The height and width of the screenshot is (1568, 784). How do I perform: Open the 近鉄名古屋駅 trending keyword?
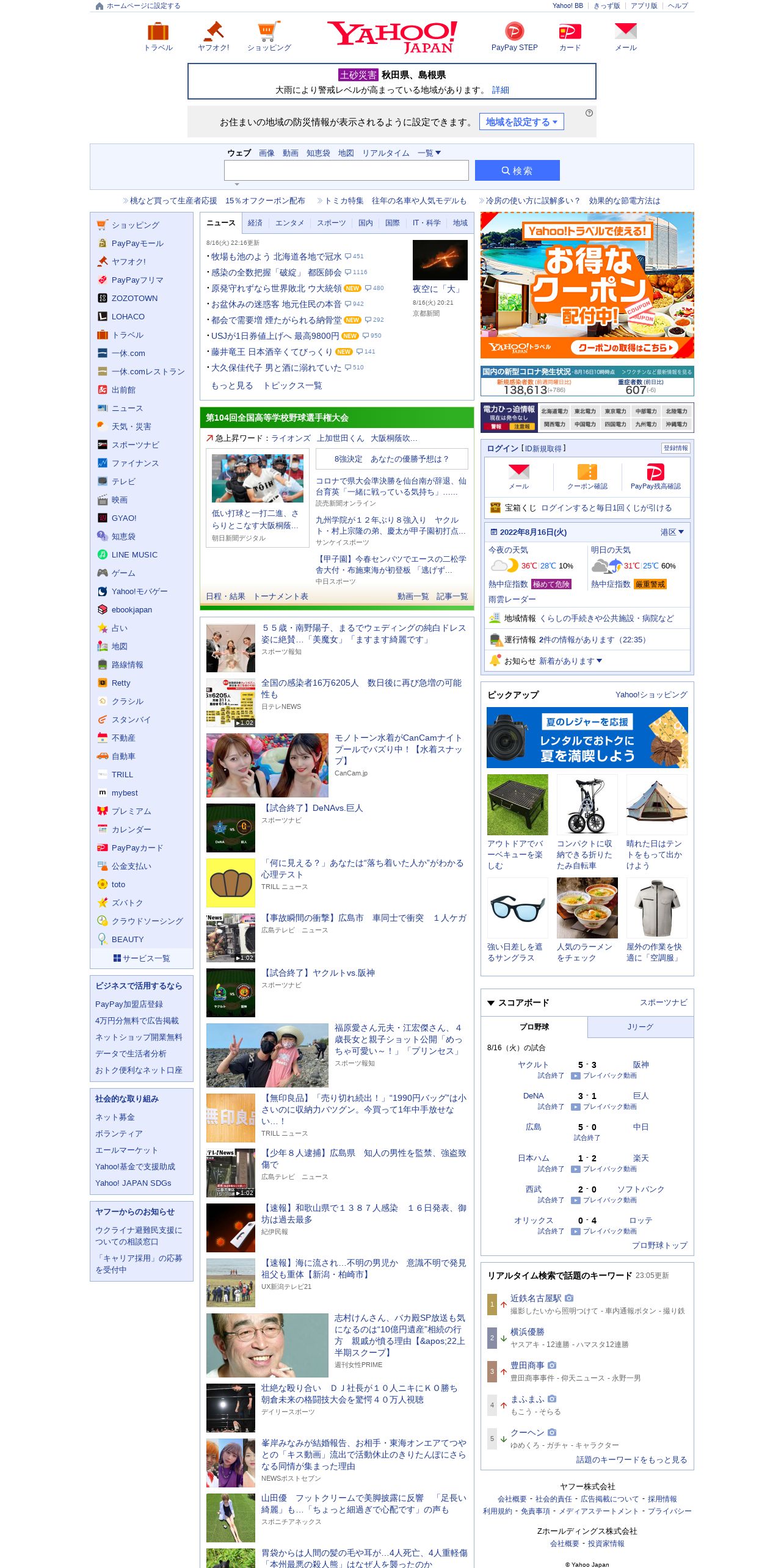pos(535,1298)
